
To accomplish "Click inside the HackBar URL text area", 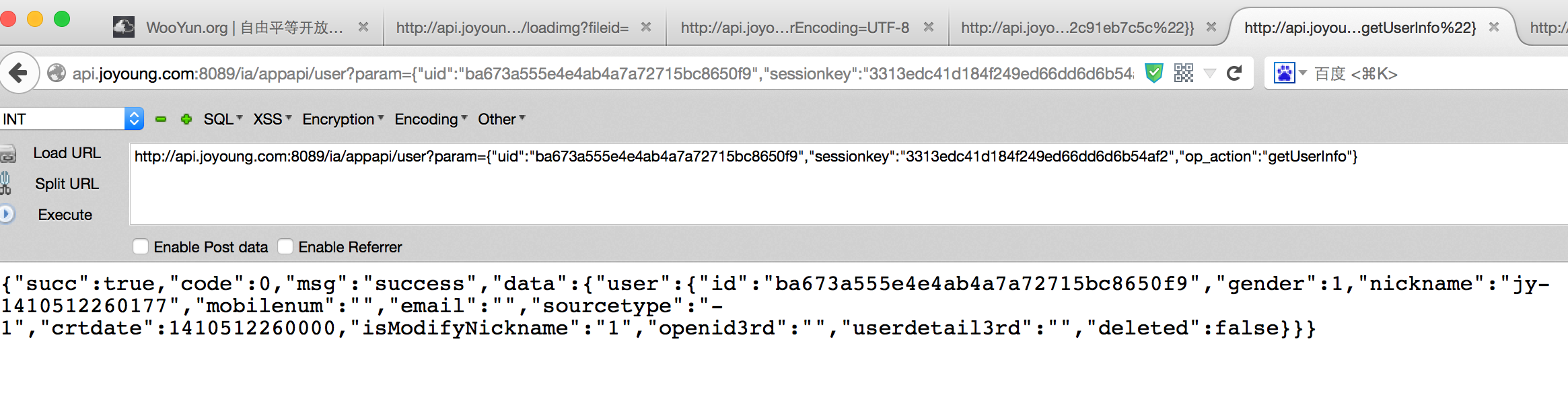I will click(849, 184).
